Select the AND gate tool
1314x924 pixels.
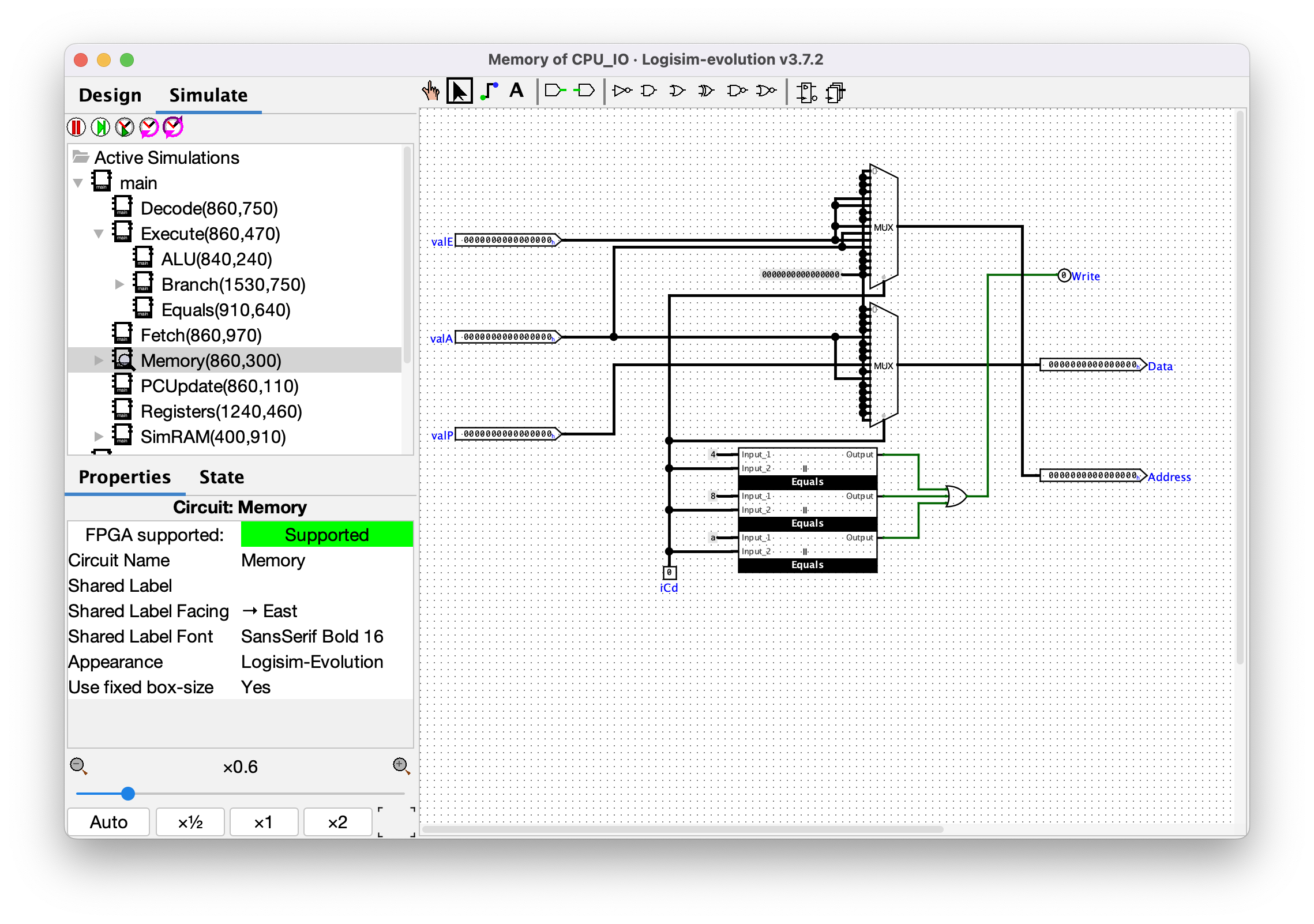point(649,91)
